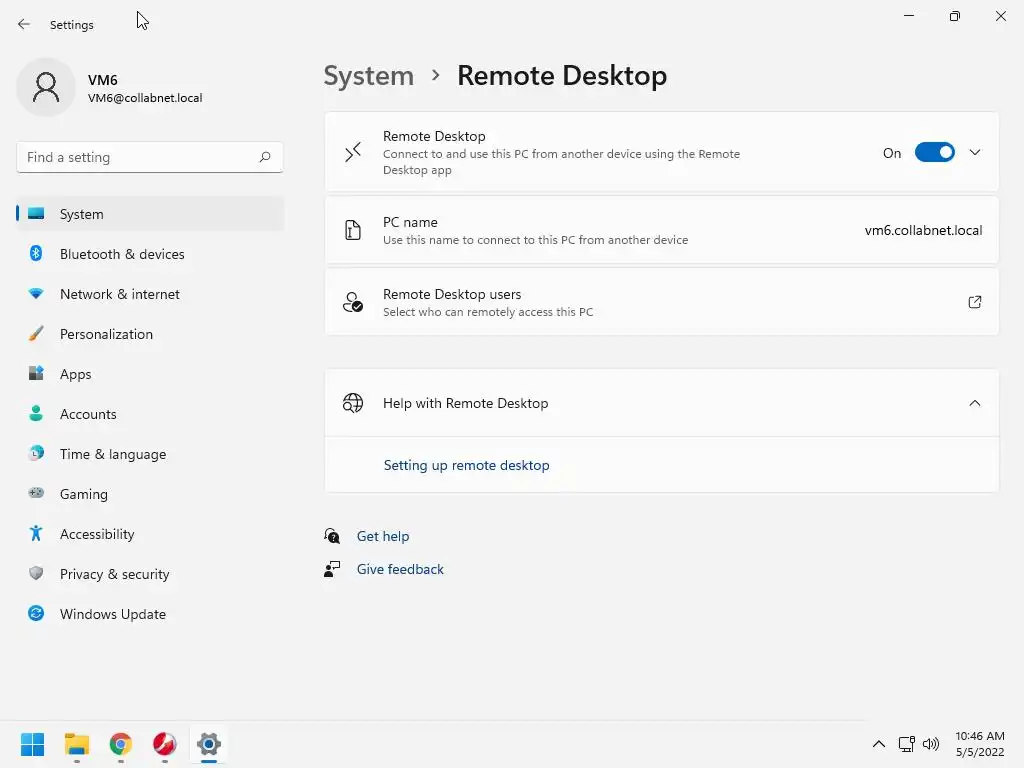
Task: Click the Accessibility figure icon
Action: (x=36, y=534)
